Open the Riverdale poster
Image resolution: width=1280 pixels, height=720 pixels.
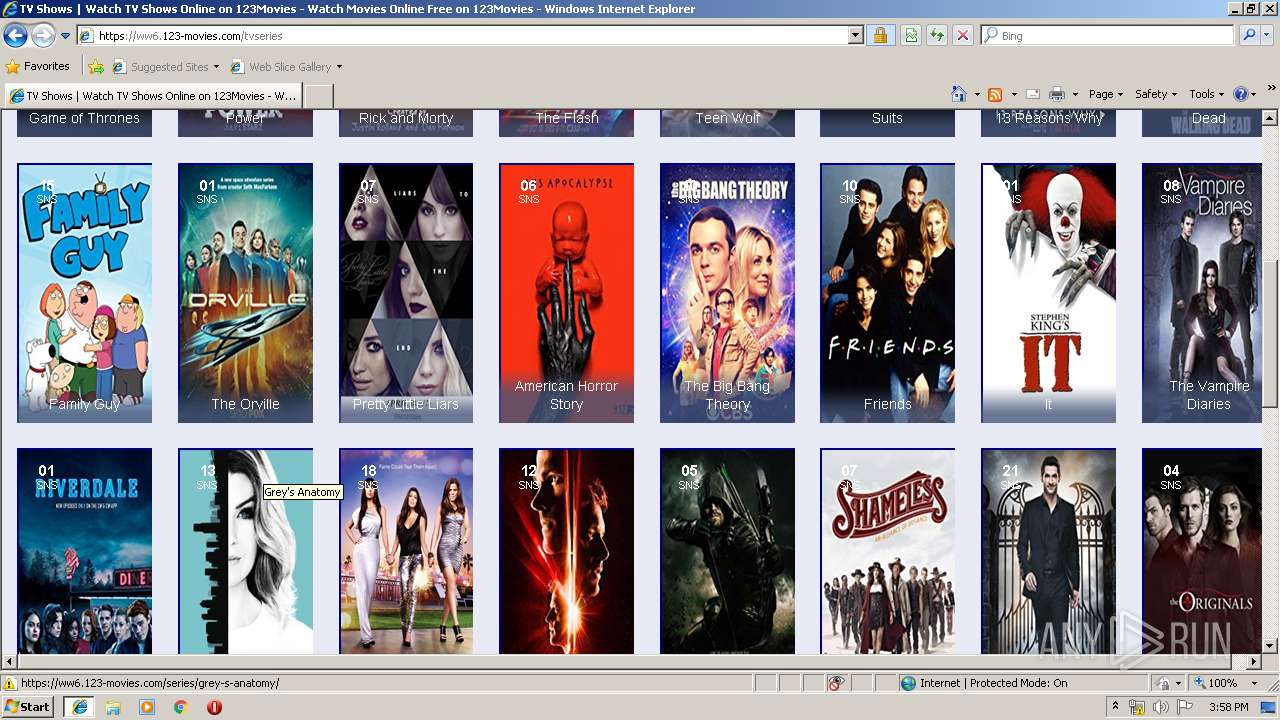tap(85, 551)
